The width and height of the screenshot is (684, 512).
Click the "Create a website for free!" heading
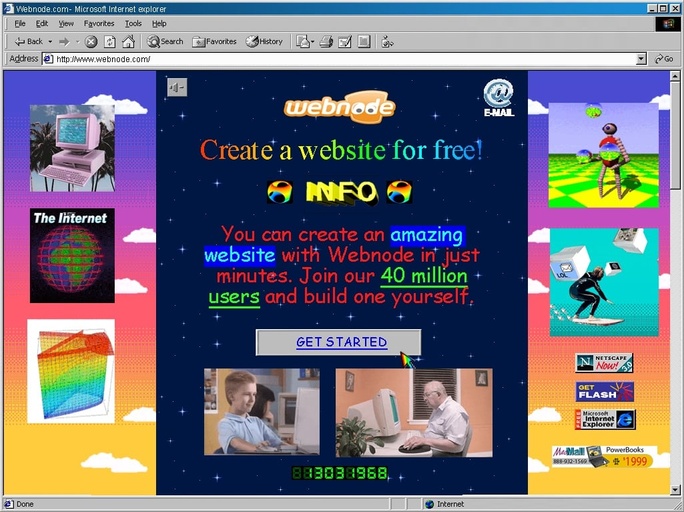[x=342, y=150]
